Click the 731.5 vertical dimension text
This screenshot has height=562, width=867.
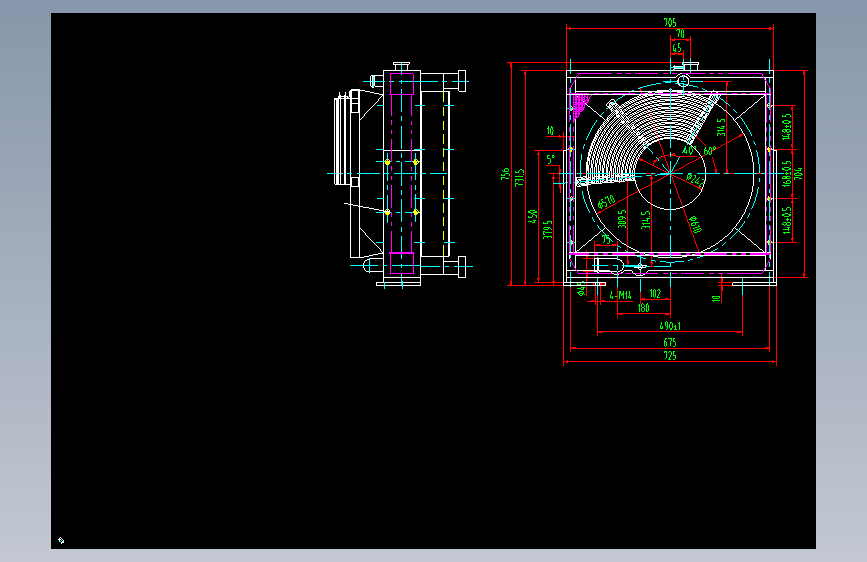(519, 177)
